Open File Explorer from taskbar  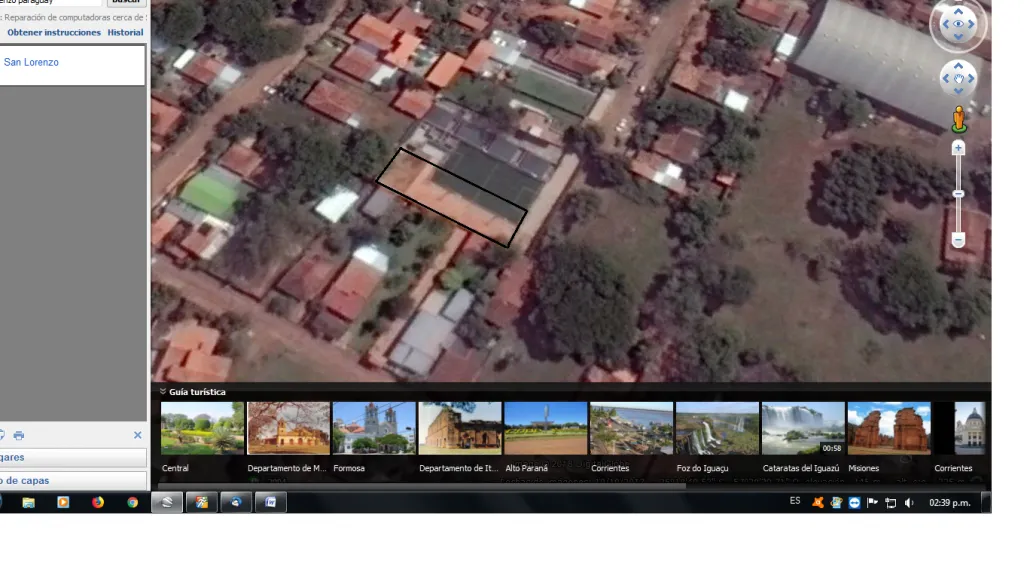[x=28, y=502]
